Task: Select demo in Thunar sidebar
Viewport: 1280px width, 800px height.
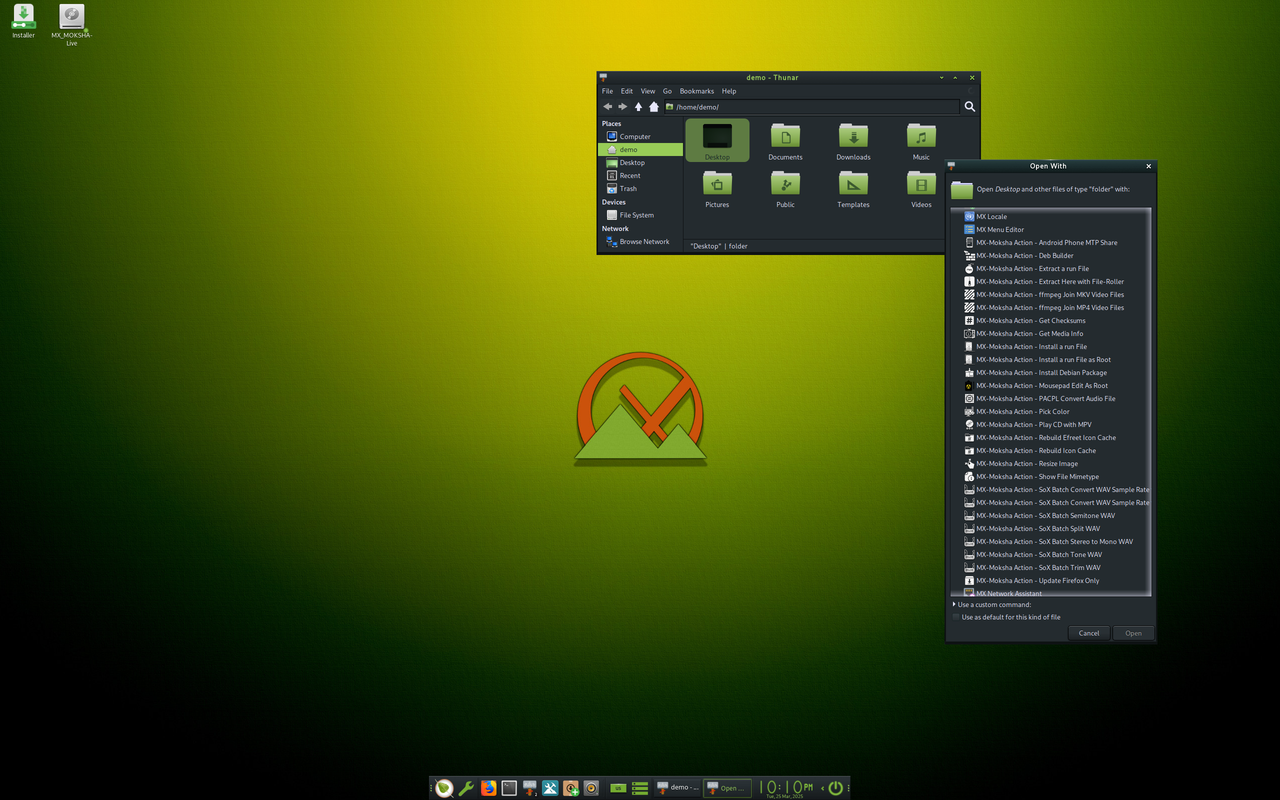Action: click(x=640, y=149)
